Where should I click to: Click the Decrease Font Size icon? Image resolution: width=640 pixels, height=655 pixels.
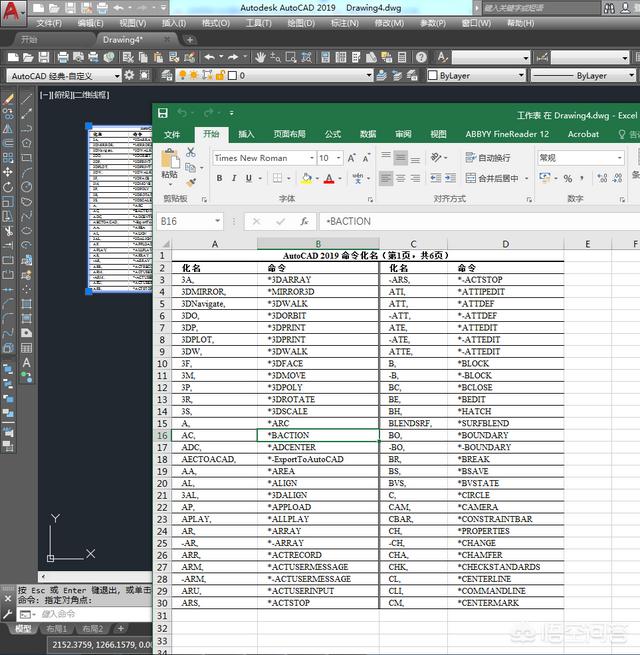click(366, 158)
